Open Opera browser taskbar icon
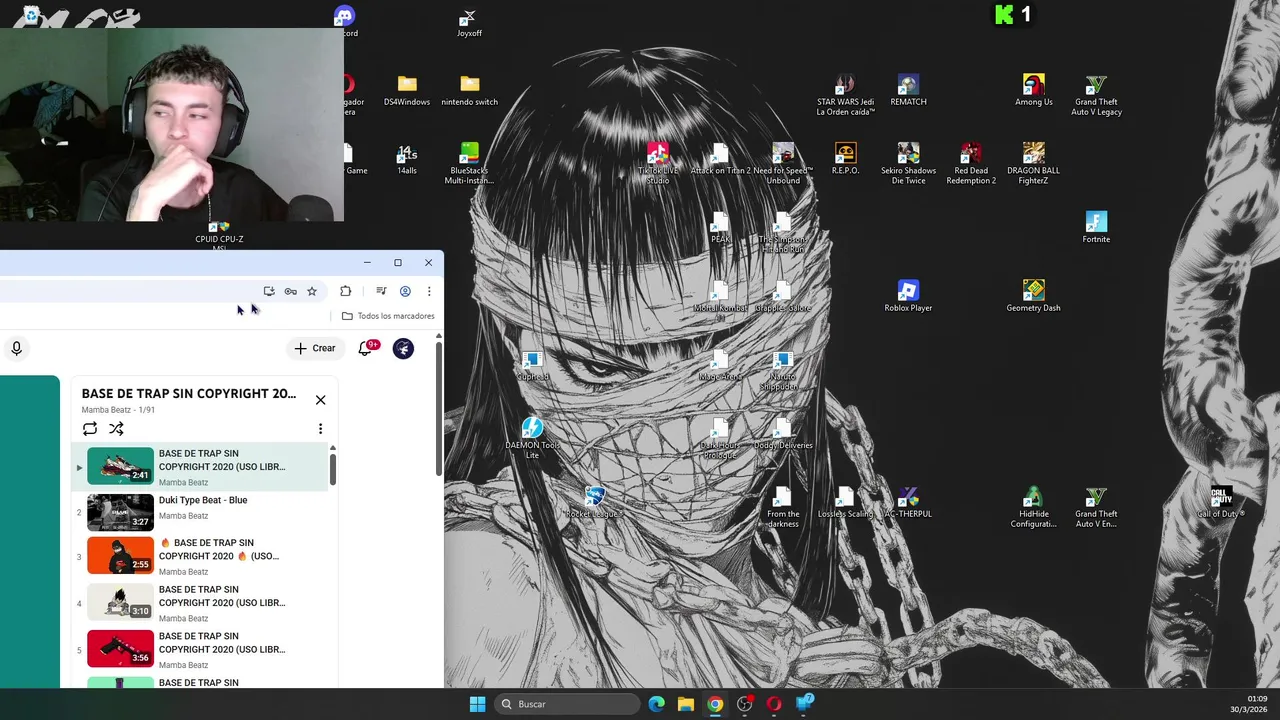The width and height of the screenshot is (1280, 720). [774, 704]
